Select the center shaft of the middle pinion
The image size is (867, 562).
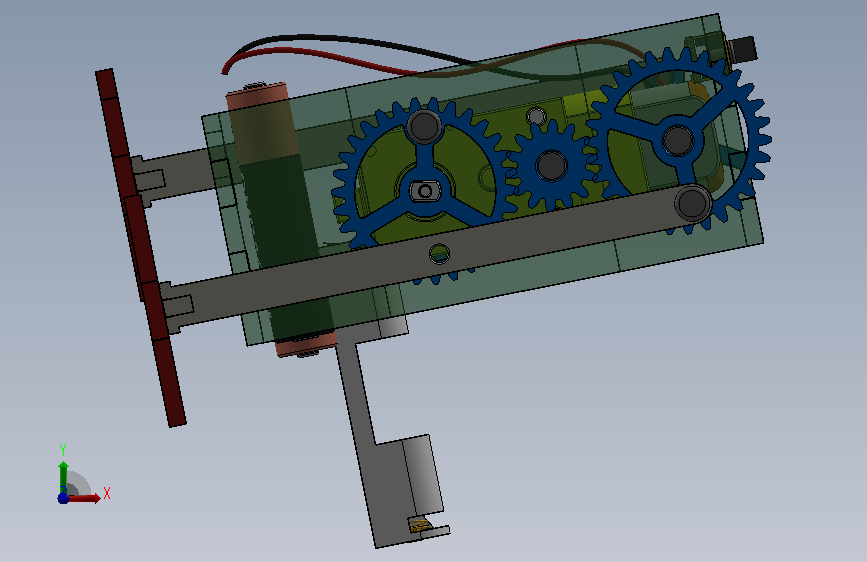tap(551, 166)
